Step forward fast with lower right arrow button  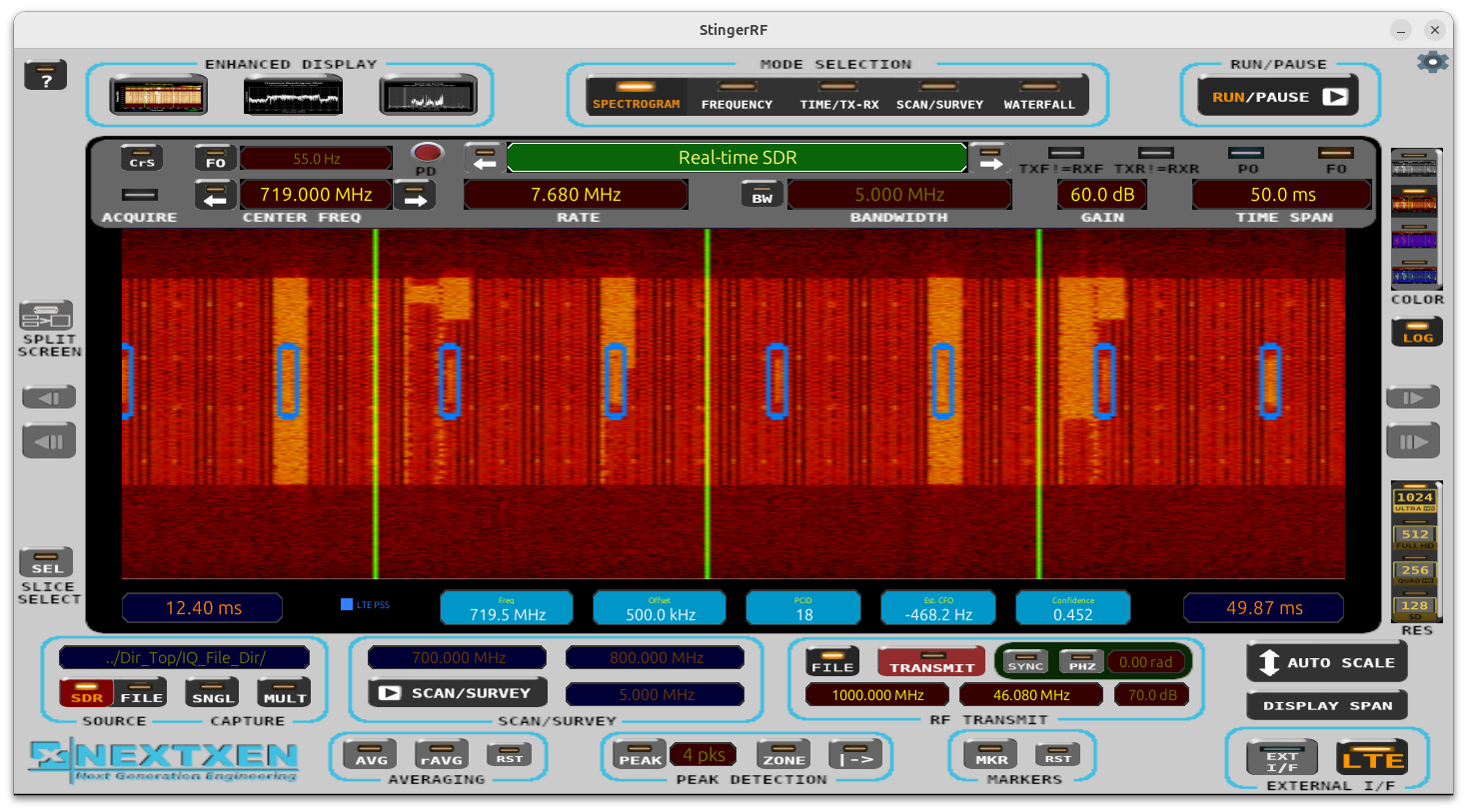[x=1413, y=440]
